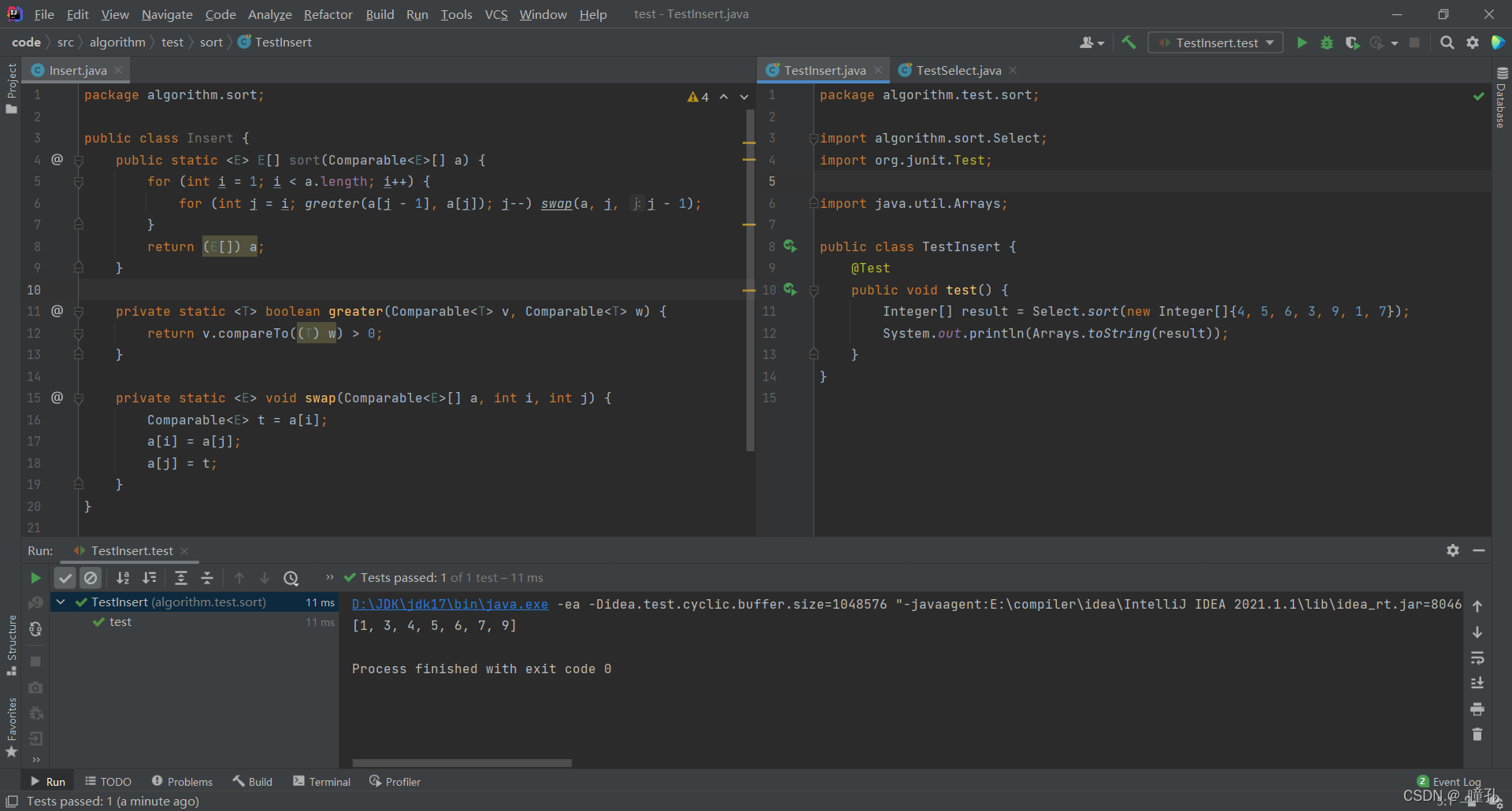Open user account dropdown in toolbar
The width and height of the screenshot is (1512, 811).
coord(1091,43)
